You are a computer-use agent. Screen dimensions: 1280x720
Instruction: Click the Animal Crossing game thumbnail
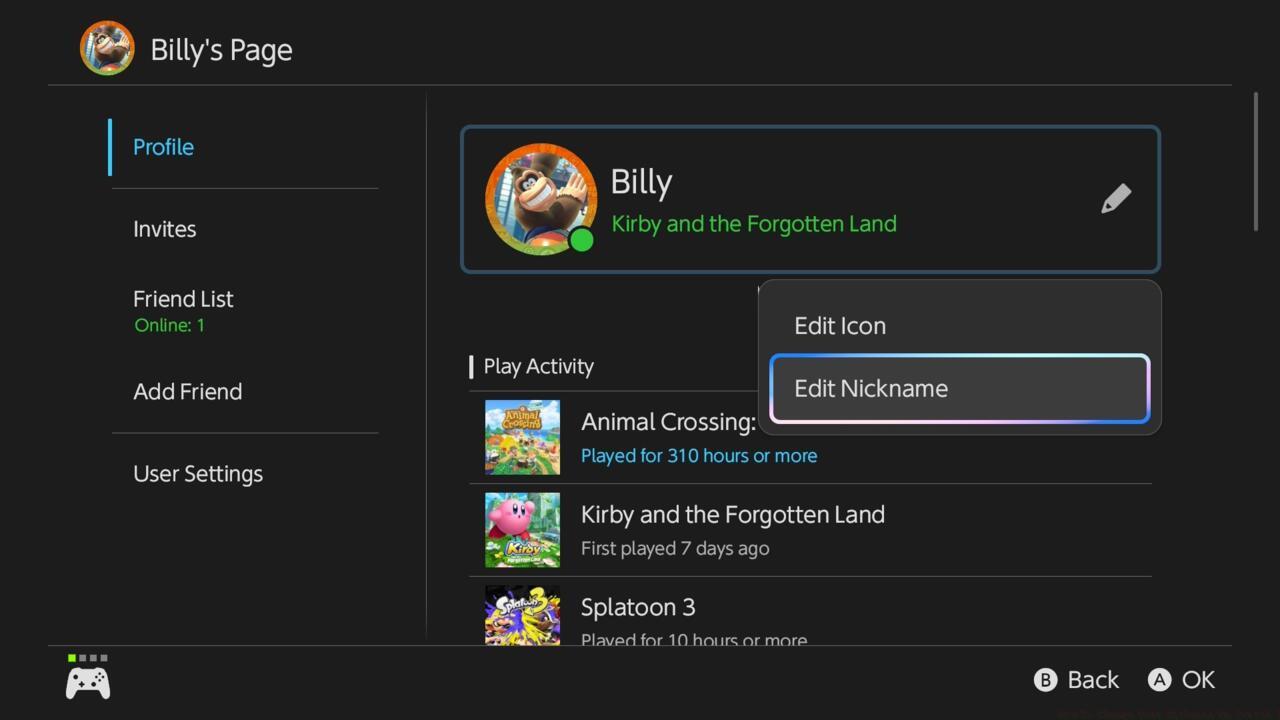point(522,437)
